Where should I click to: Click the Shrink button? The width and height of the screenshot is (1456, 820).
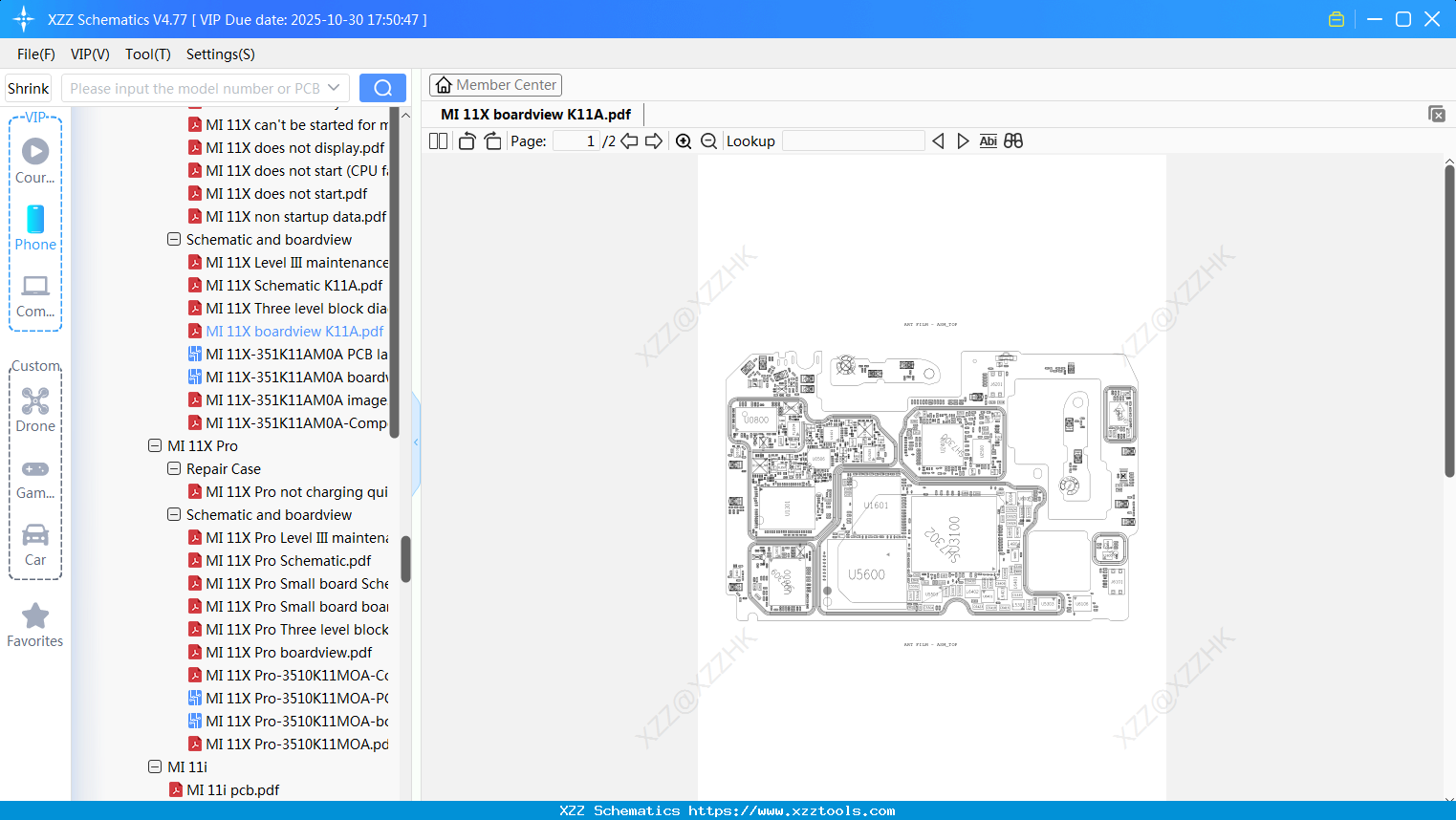[28, 87]
